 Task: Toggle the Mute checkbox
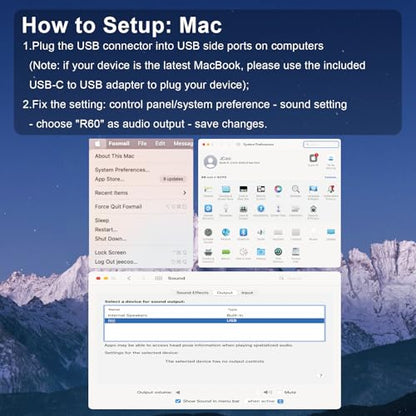(x=280, y=392)
